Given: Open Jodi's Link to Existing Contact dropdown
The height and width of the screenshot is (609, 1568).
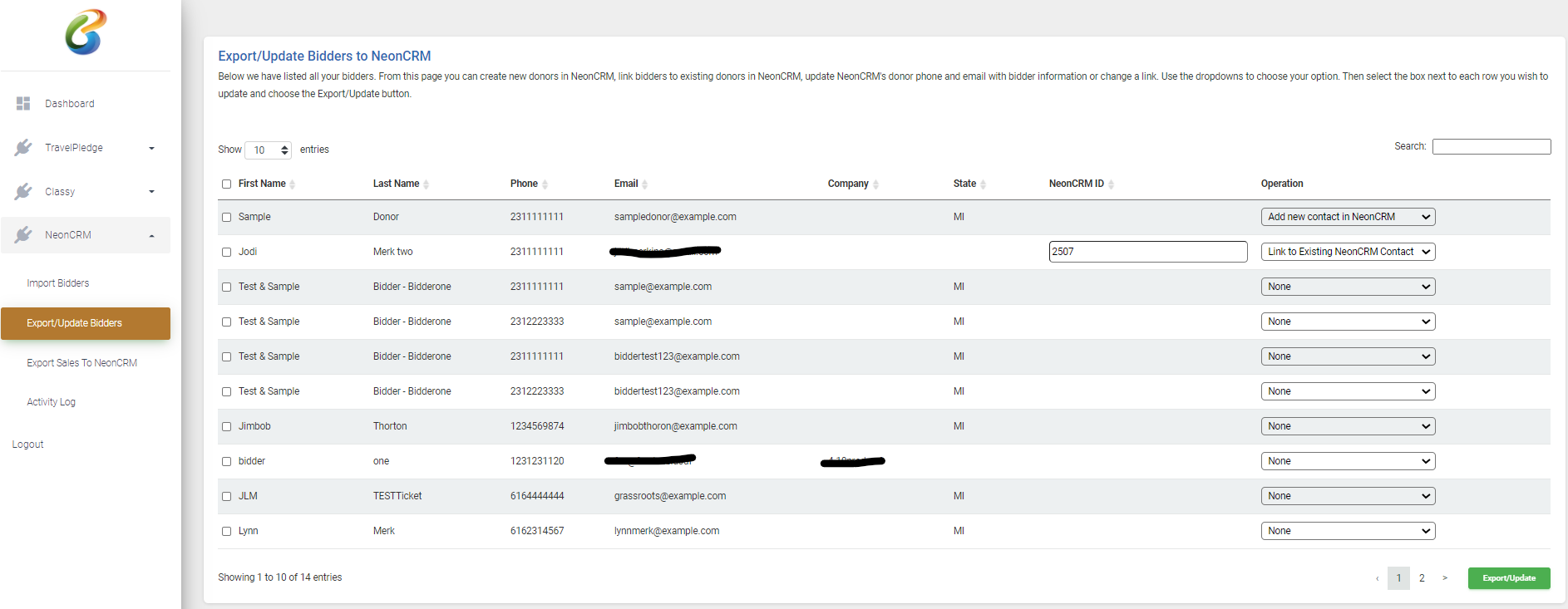Looking at the screenshot, I should (x=1348, y=252).
